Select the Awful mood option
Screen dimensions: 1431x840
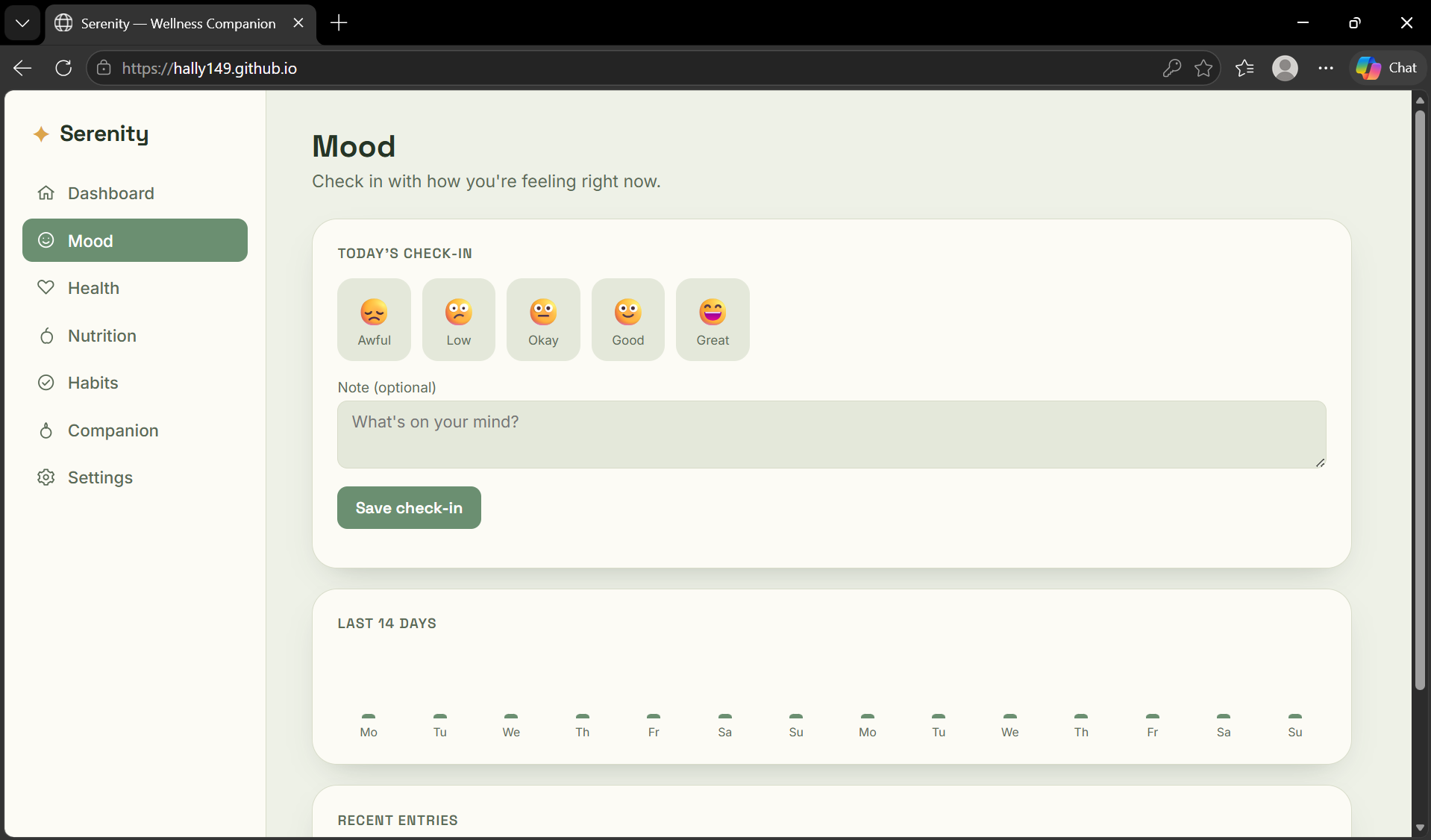(374, 320)
